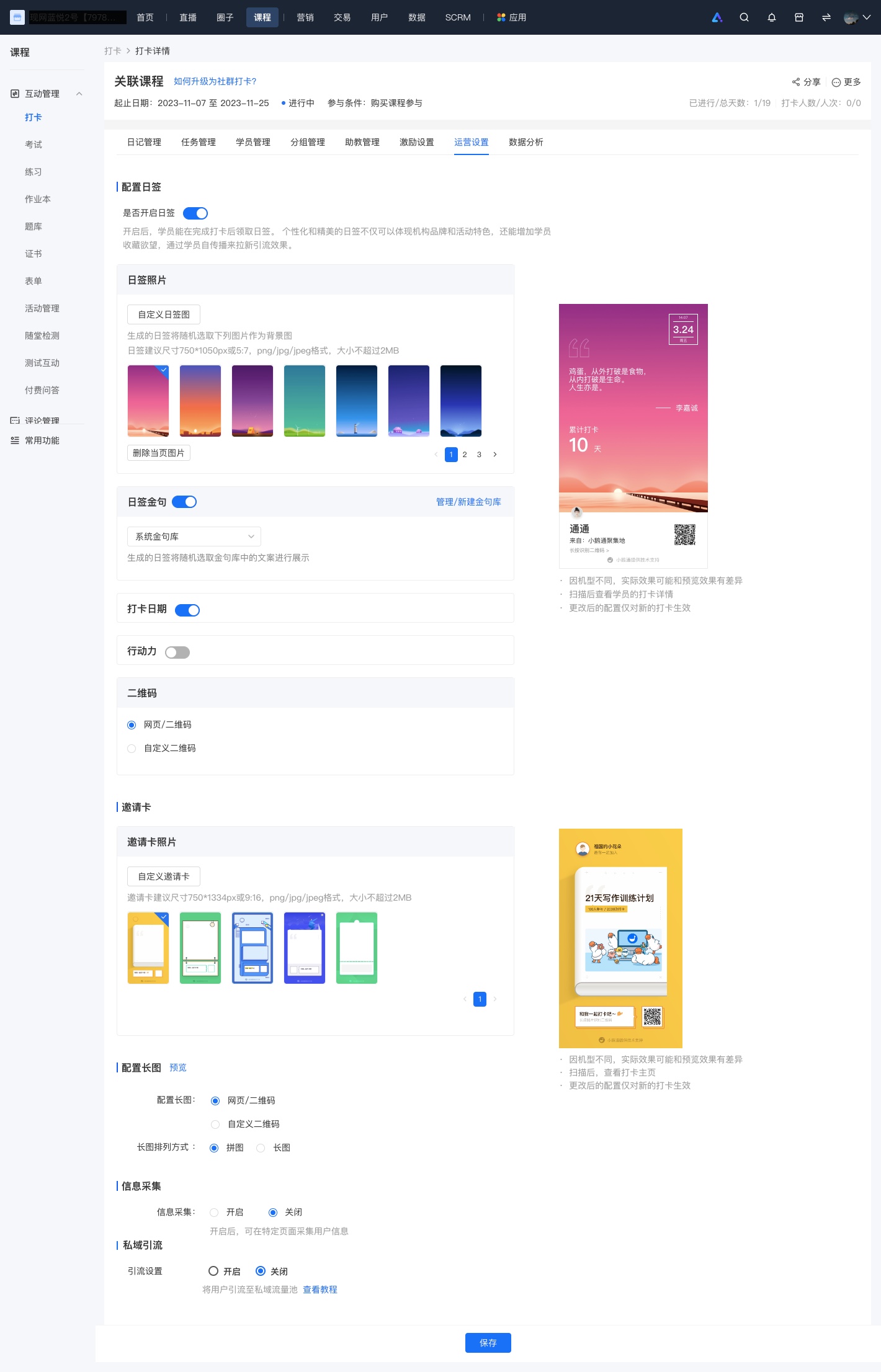Collapse the 互动管理 sidebar group
The image size is (881, 1372).
79,94
